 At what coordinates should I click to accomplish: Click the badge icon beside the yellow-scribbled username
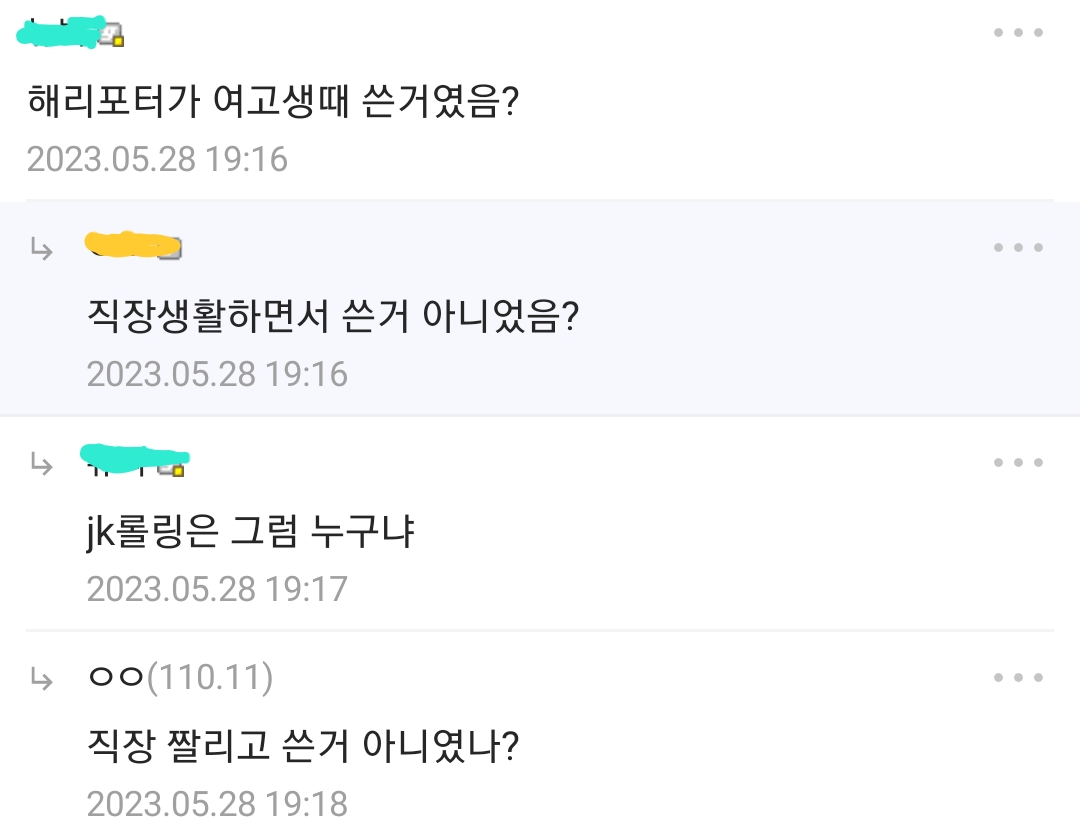click(170, 249)
